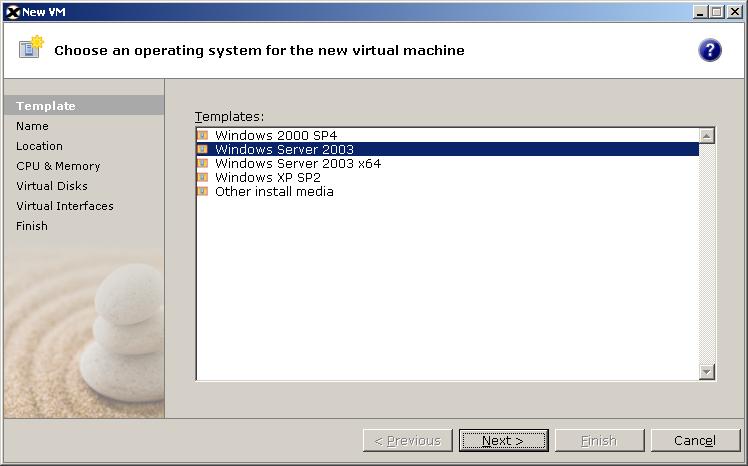Choose the Windows Server 2003 x64 template
Image resolution: width=748 pixels, height=466 pixels.
(x=447, y=163)
